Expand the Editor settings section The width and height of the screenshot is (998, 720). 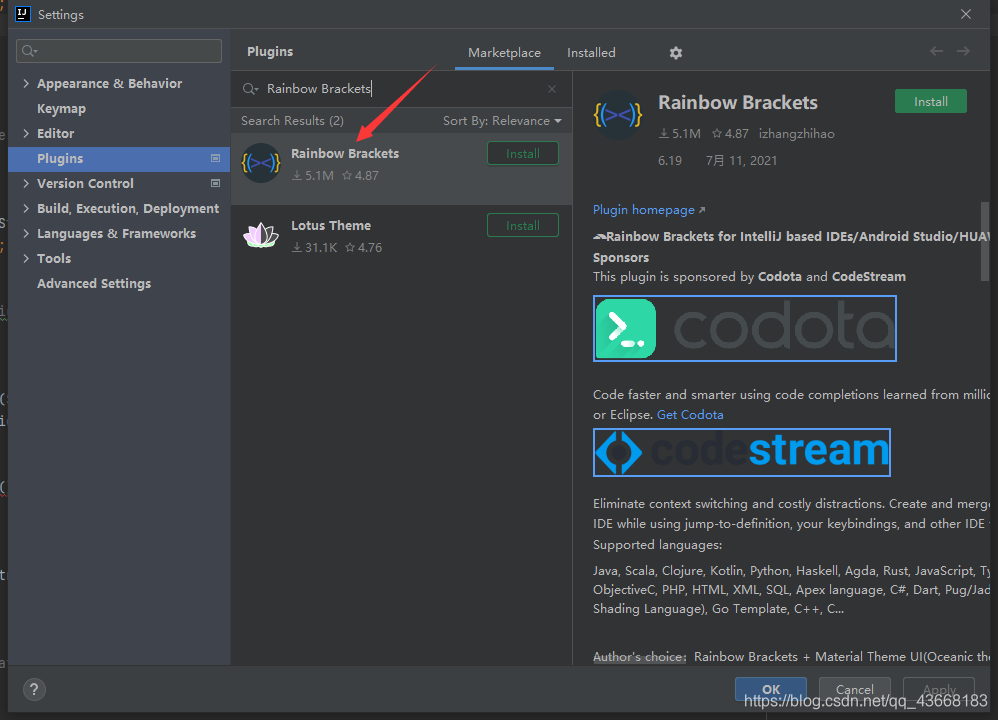point(26,133)
